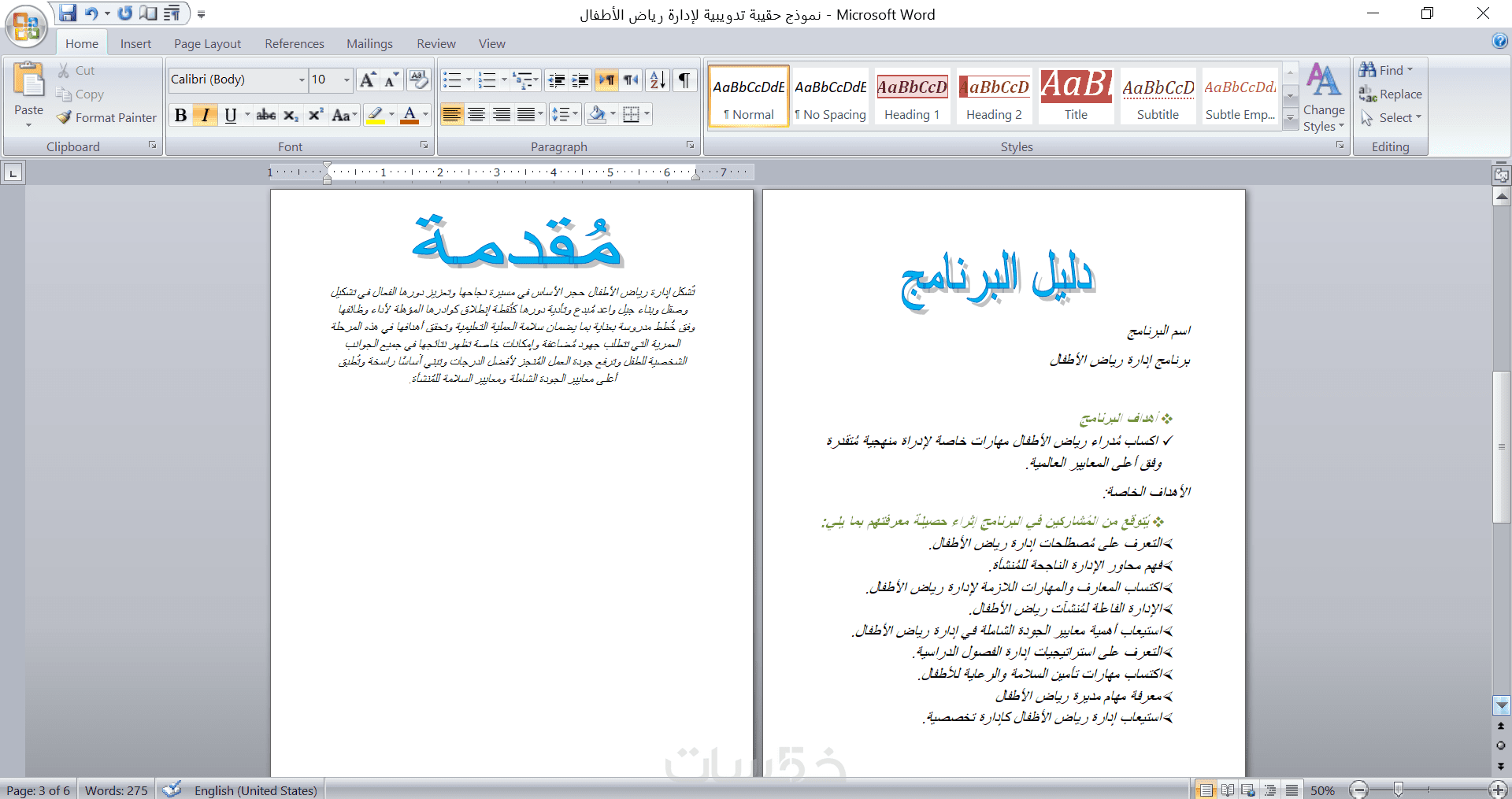
Task: Apply the No Spacing style
Action: coord(830,96)
